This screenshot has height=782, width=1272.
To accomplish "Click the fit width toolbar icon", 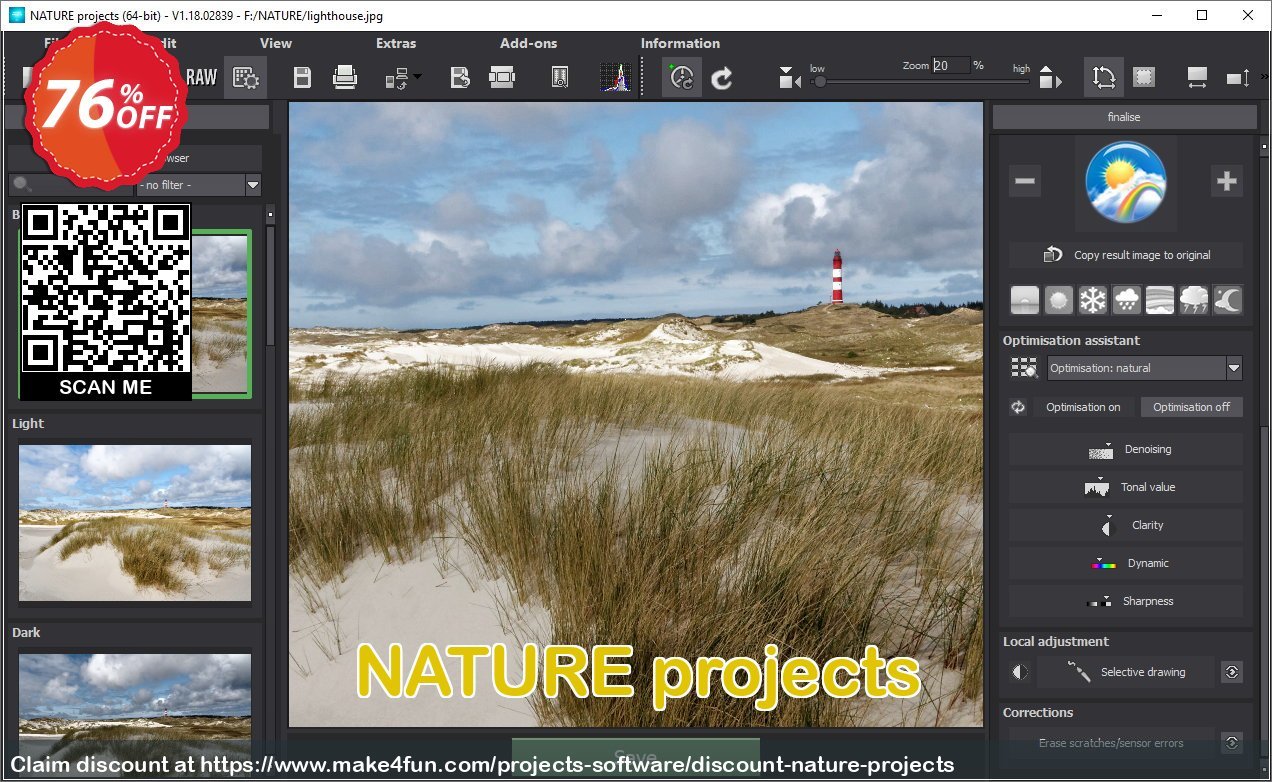I will [1197, 77].
